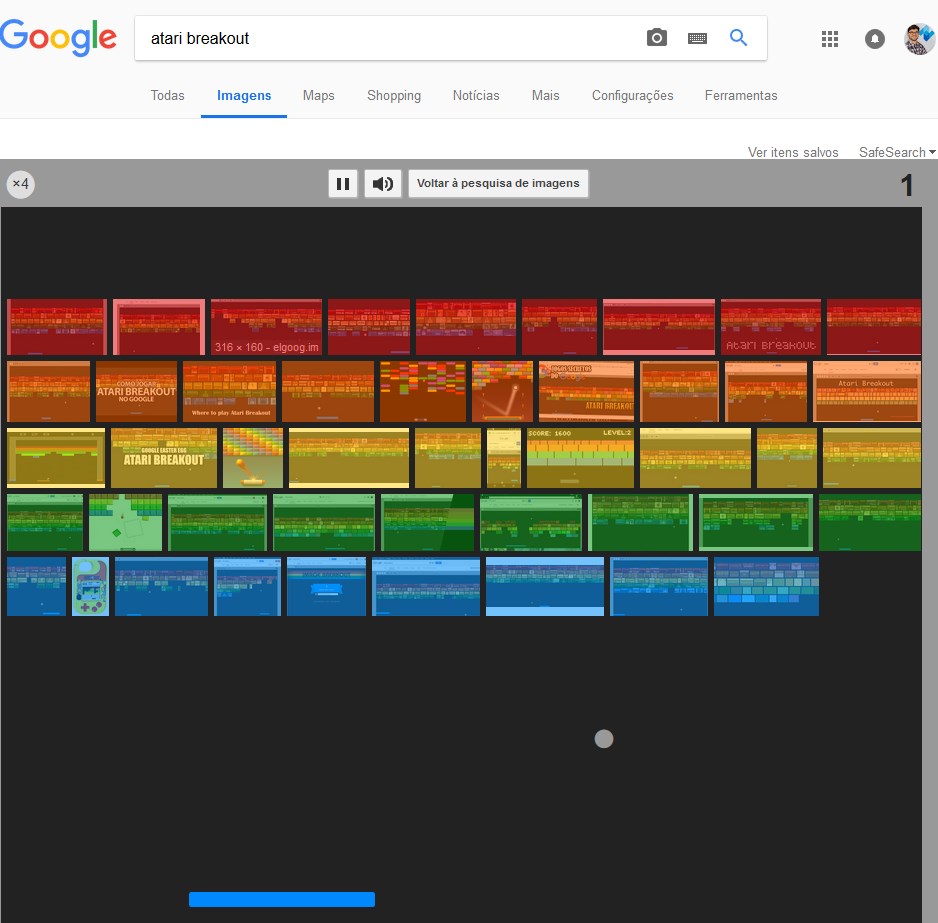Viewport: 938px width, 923px height.
Task: Click light green brick with diamond shape
Action: point(125,522)
